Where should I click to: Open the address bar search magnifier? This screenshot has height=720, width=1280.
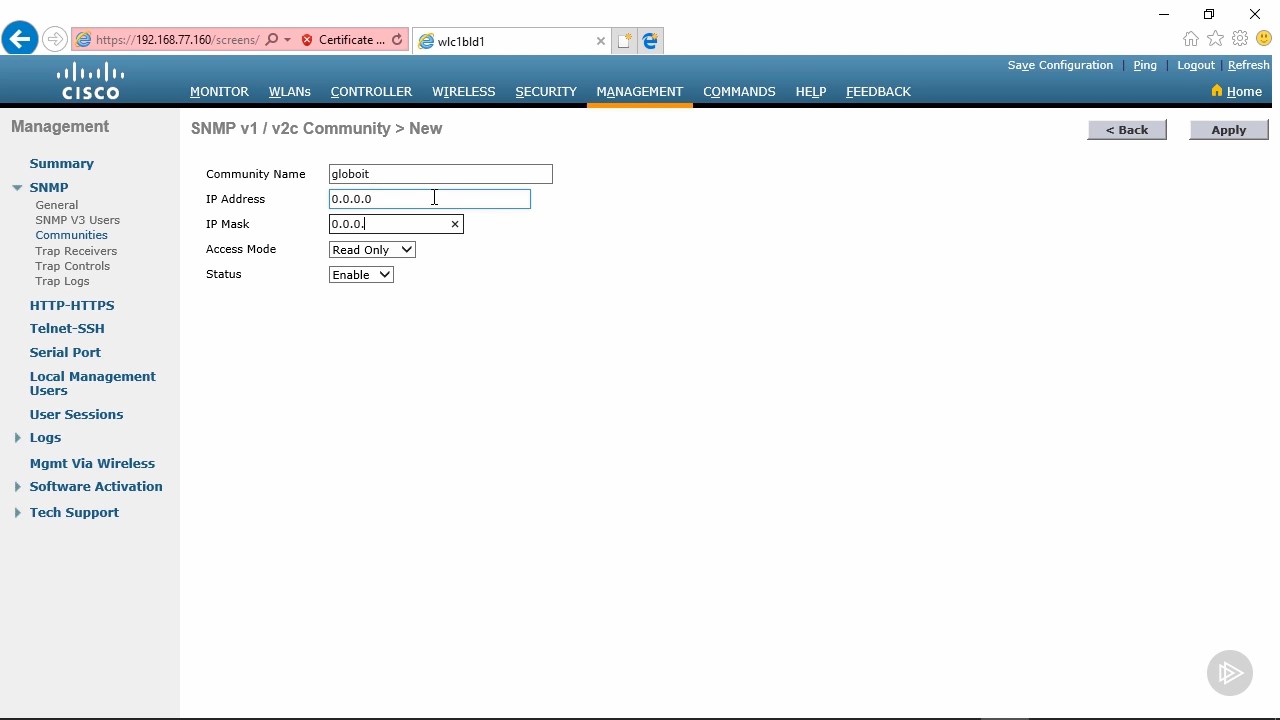click(x=271, y=40)
